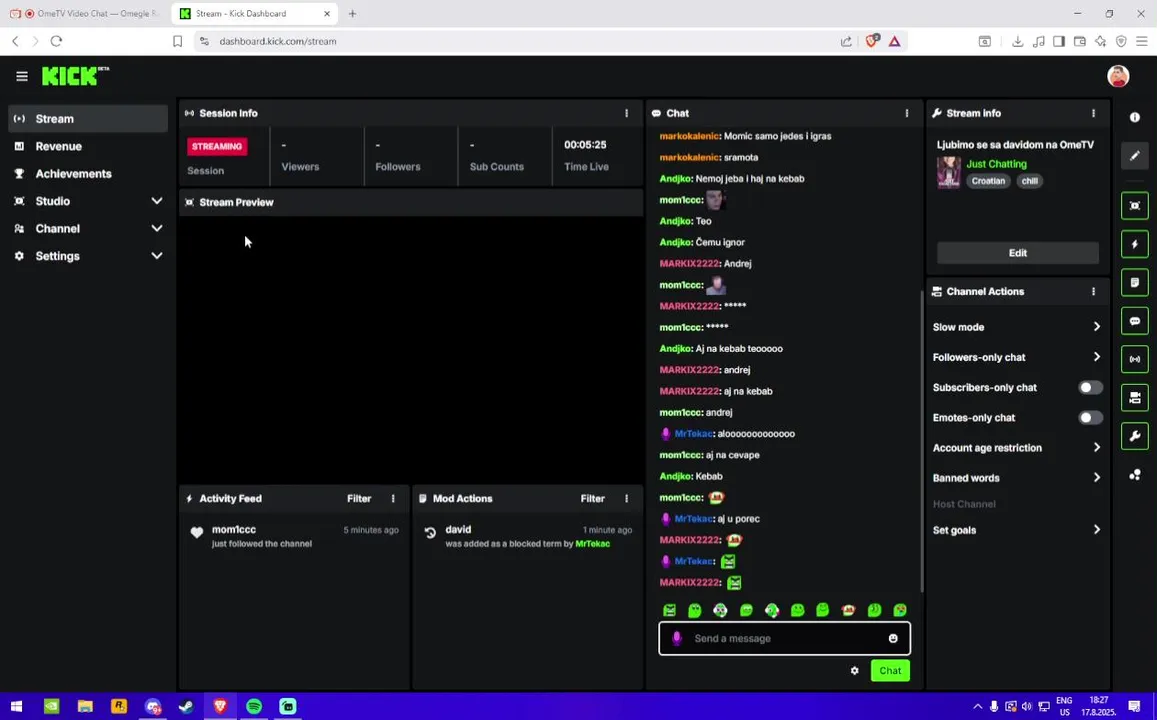Open the emoji picker in message box

[893, 638]
